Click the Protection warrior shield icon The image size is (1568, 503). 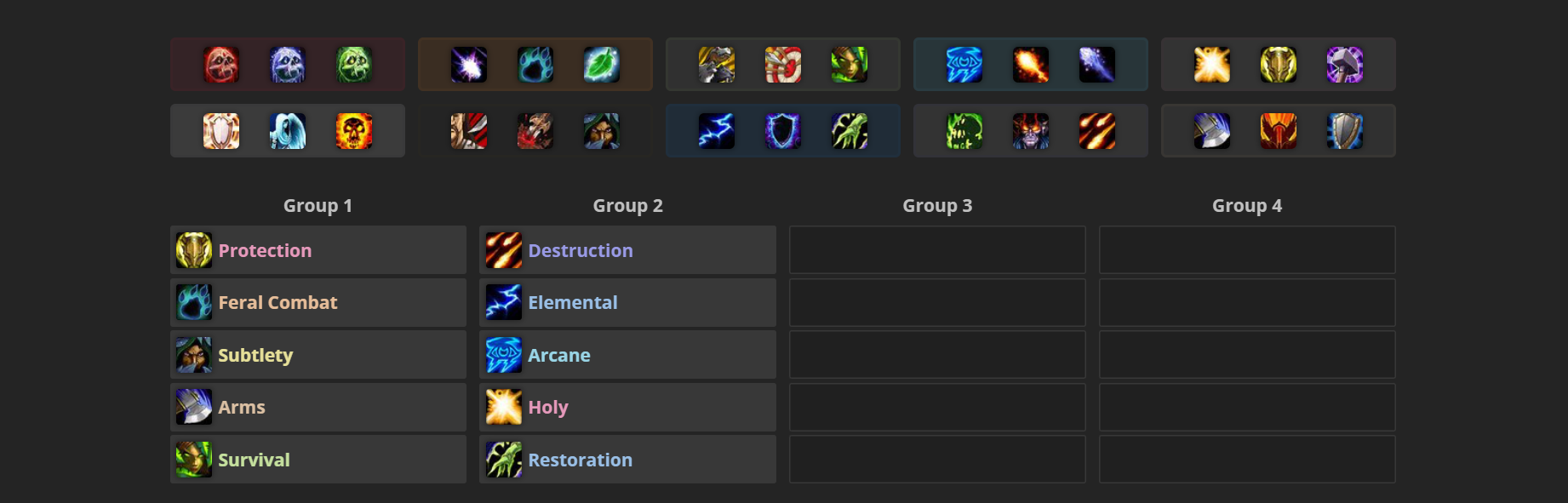tap(1343, 130)
